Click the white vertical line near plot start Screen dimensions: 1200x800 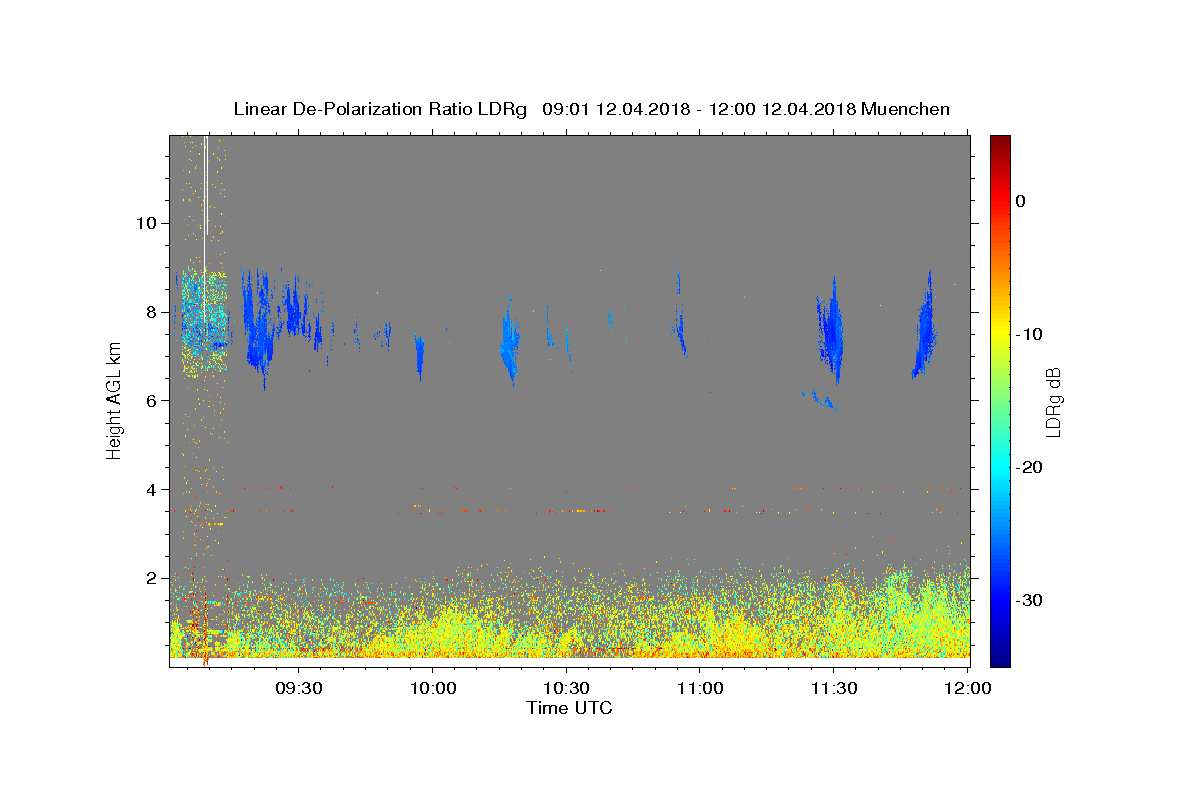(206, 230)
